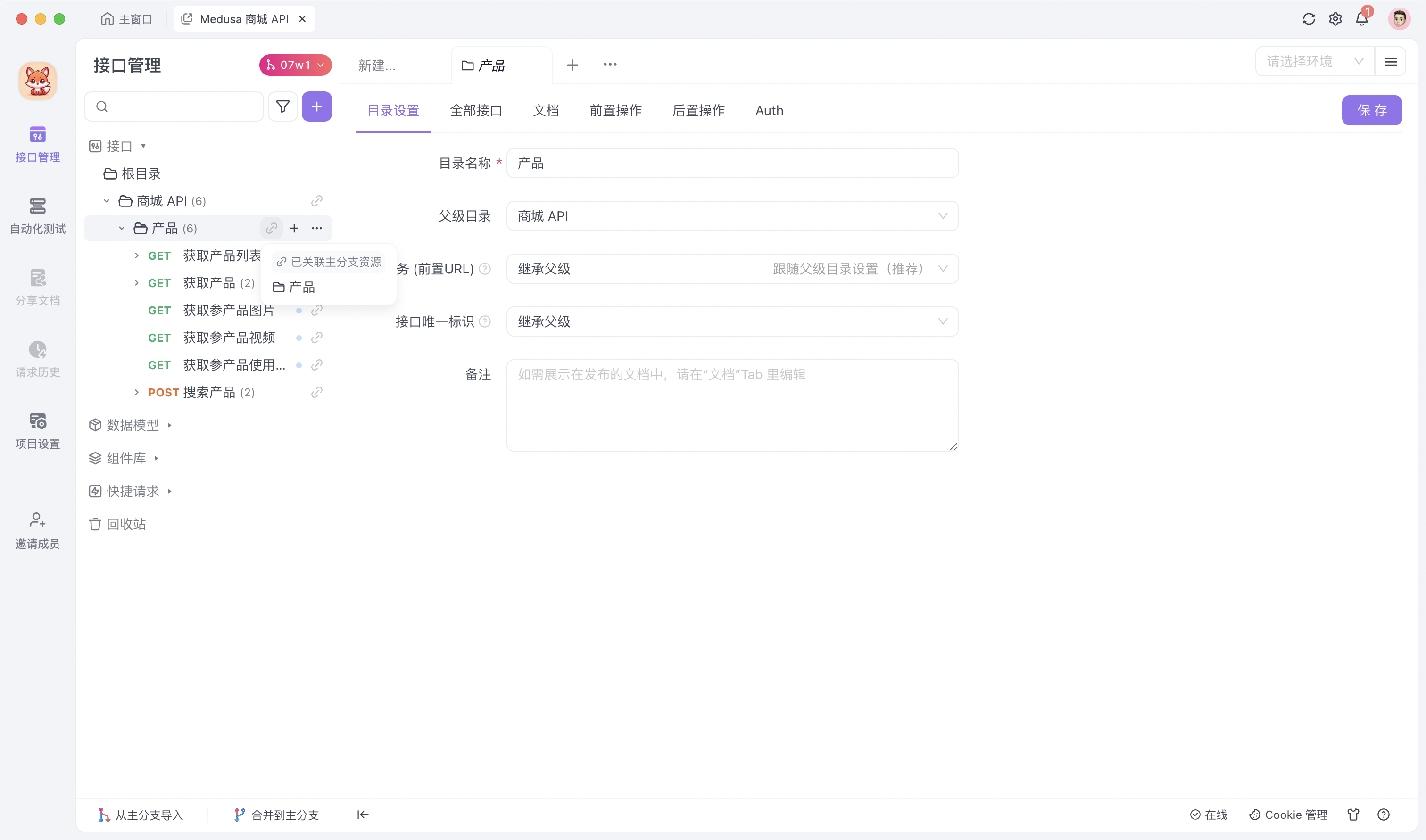Click the more options icon on 产品 folder
Screen dimensions: 1426x840
[x=318, y=228]
